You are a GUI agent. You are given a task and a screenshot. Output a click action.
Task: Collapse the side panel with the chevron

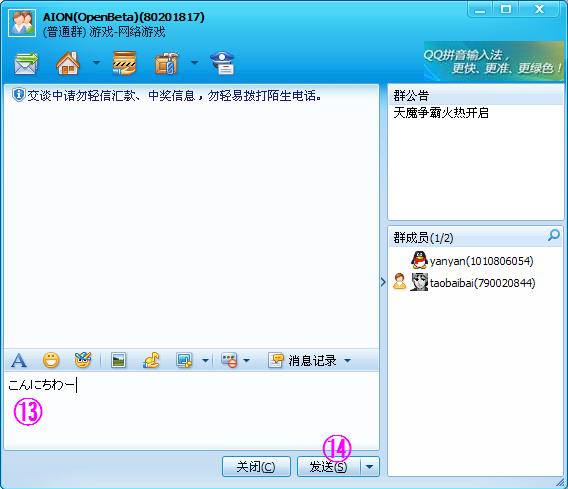point(383,282)
